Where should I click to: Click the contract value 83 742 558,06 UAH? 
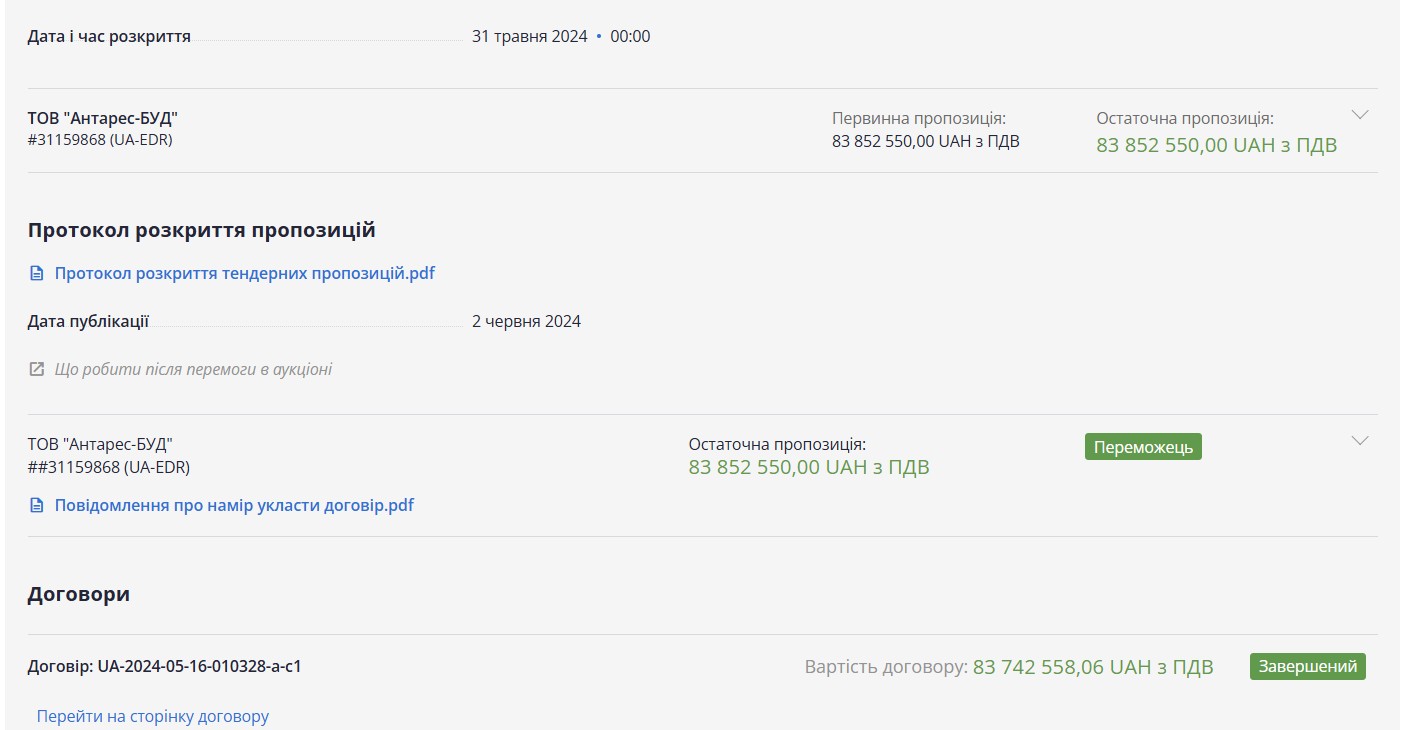(x=1093, y=667)
